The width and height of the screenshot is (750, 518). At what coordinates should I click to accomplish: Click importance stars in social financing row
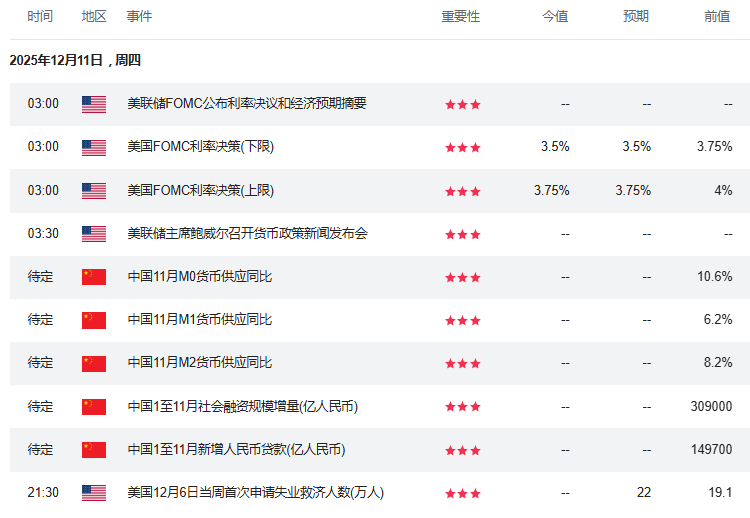[x=463, y=407]
